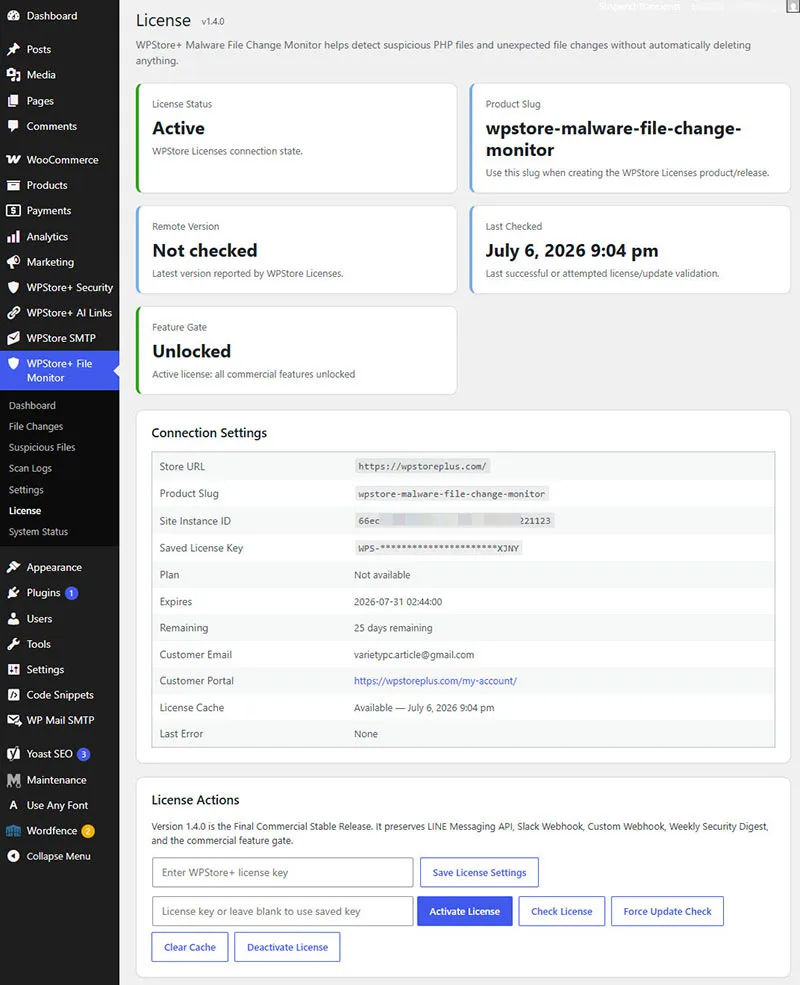
Task: Open the Scan Logs submenu item
Action: 30,468
